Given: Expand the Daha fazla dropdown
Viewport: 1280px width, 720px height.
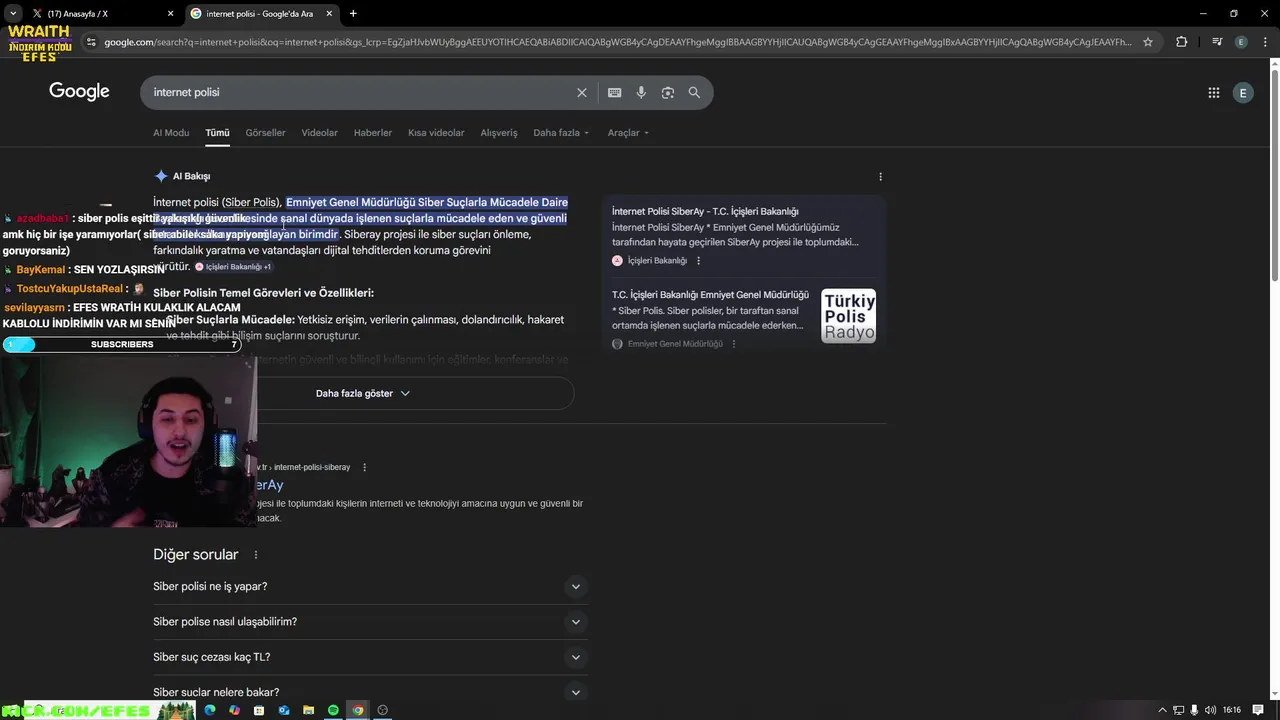Looking at the screenshot, I should point(561,132).
